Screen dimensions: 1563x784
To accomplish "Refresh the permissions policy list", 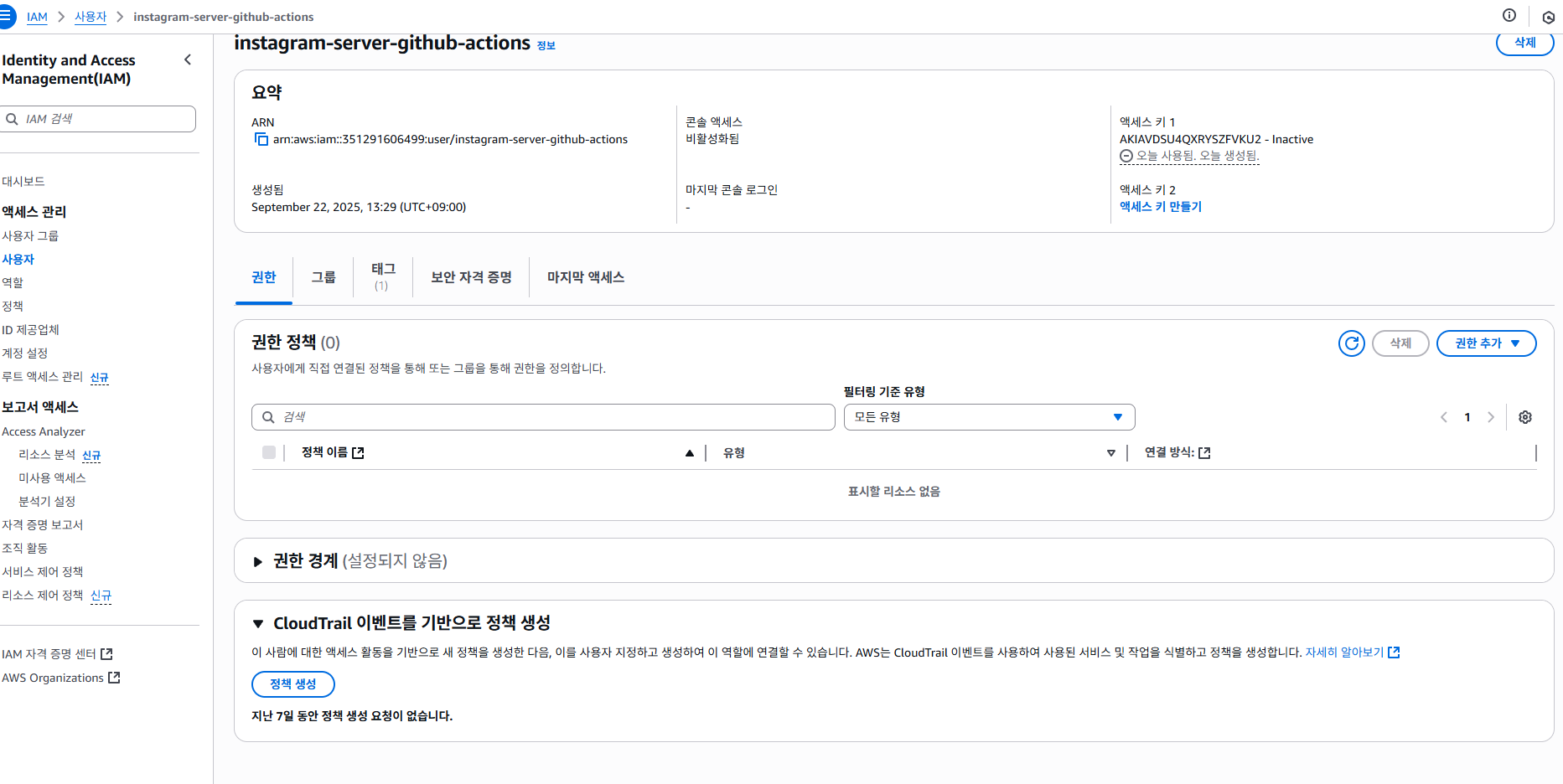I will pos(1352,343).
